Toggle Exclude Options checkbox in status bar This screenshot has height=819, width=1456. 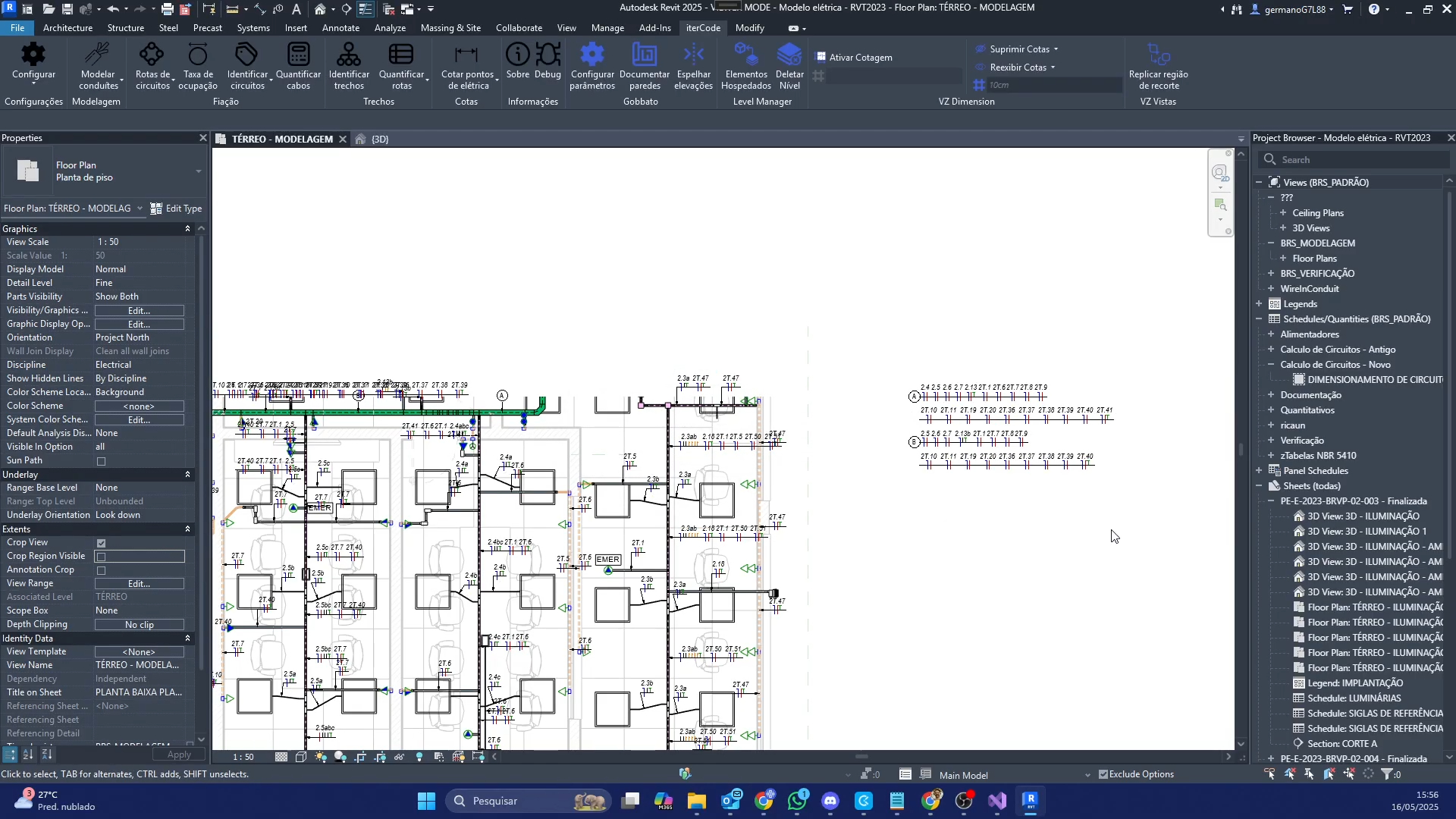(1103, 774)
